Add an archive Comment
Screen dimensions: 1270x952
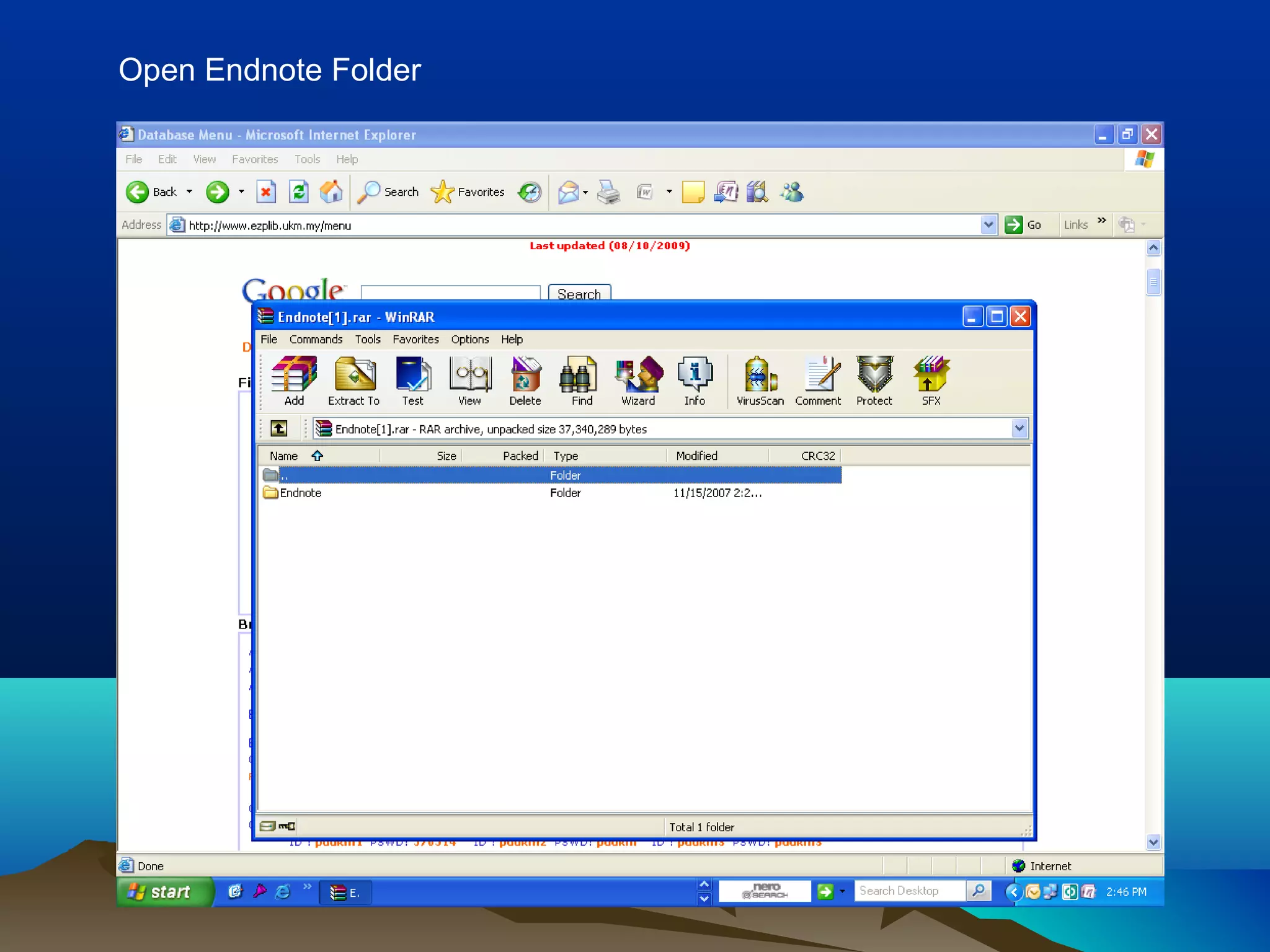pyautogui.click(x=818, y=381)
